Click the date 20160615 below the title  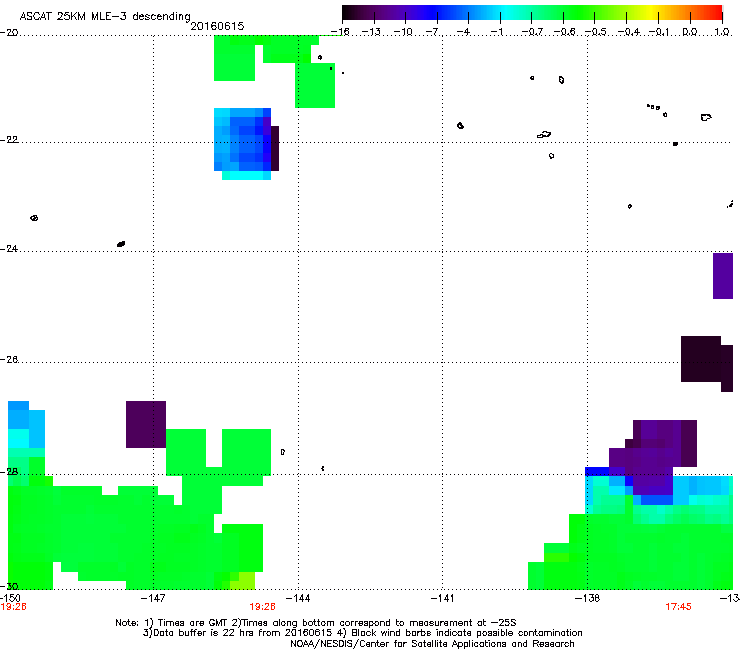(217, 26)
